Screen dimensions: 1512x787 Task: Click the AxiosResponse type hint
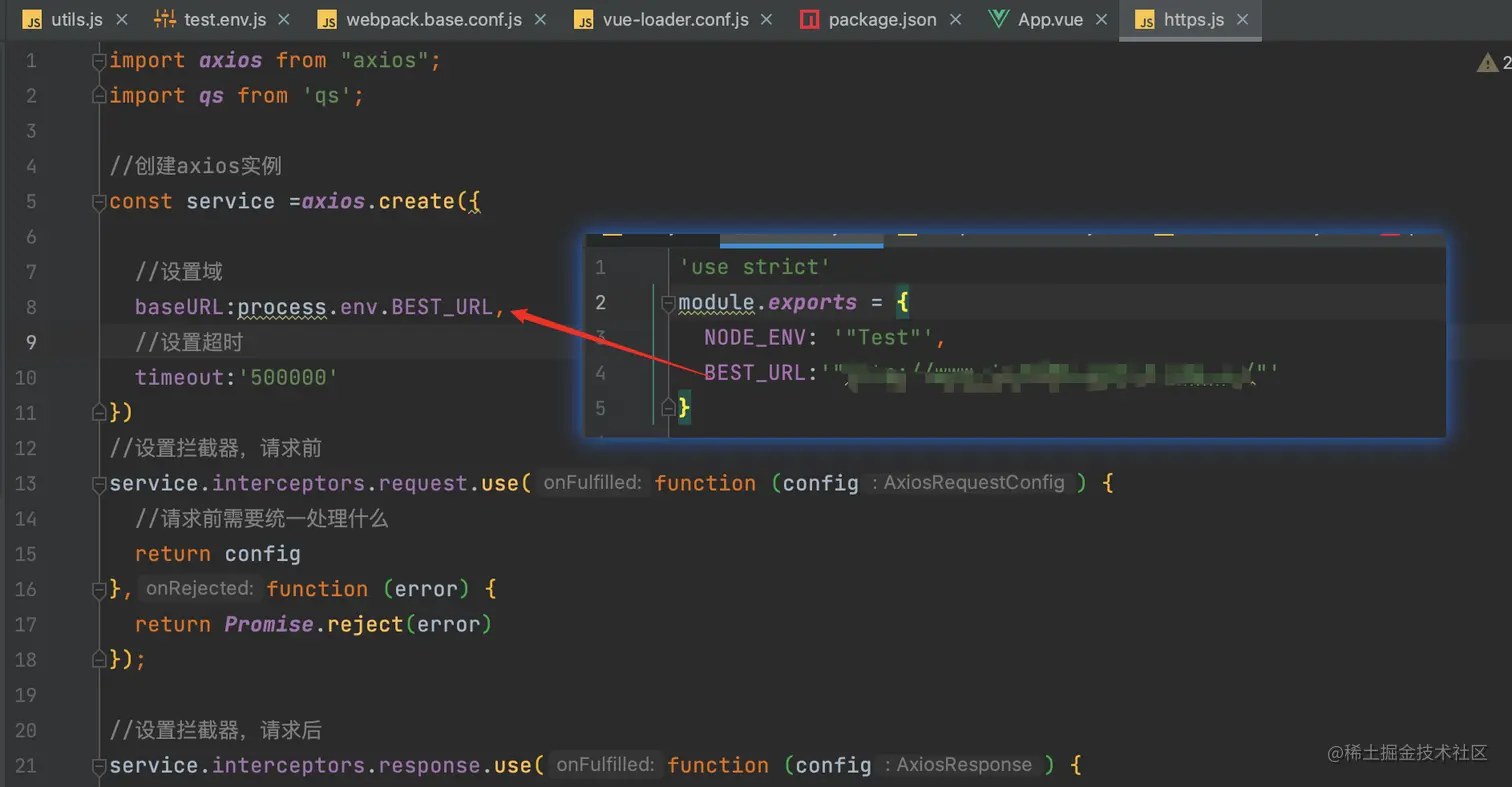(x=964, y=765)
